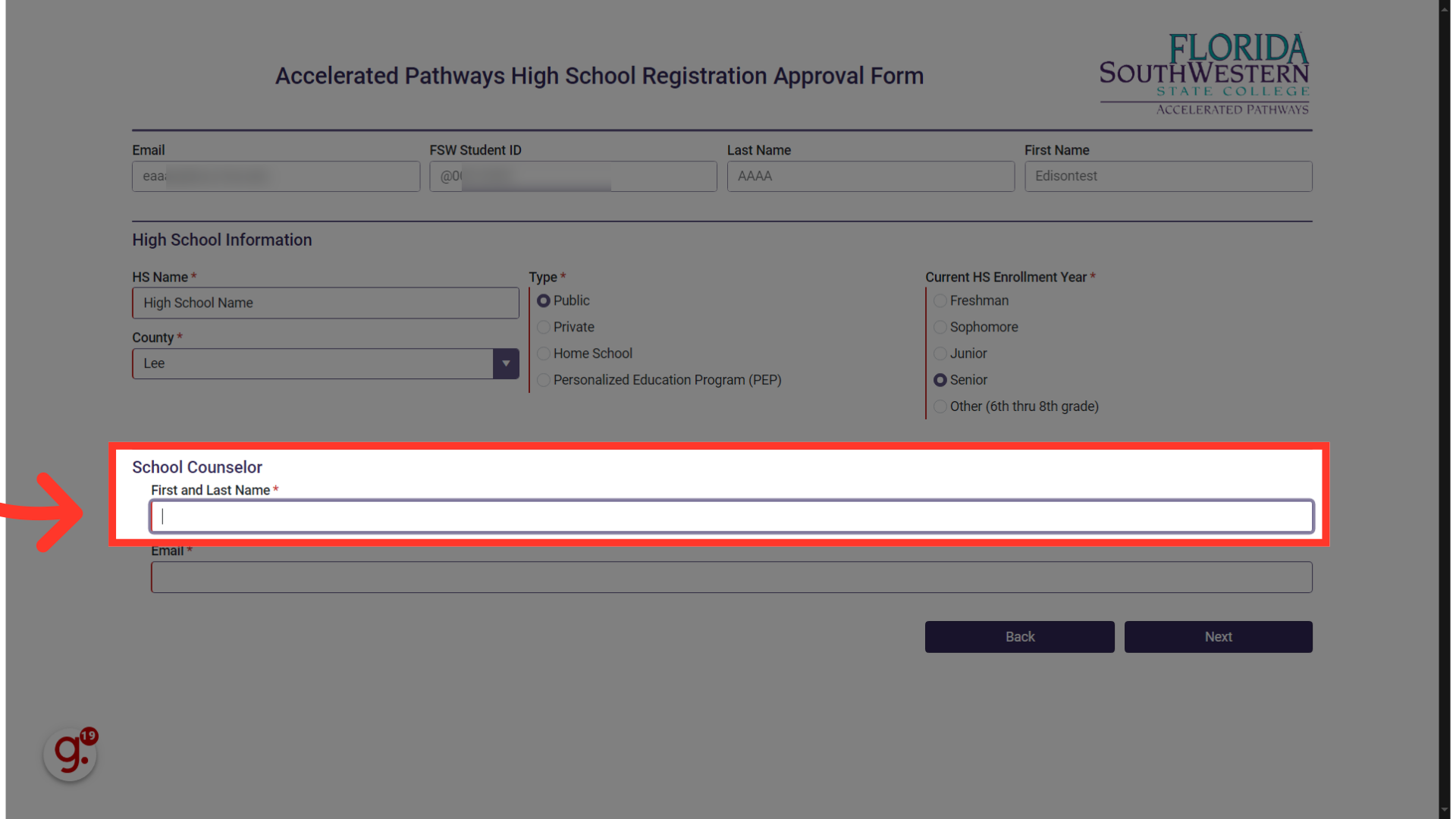The height and width of the screenshot is (819, 1456).
Task: Type in School Counselor First and Last Name
Action: coord(731,516)
